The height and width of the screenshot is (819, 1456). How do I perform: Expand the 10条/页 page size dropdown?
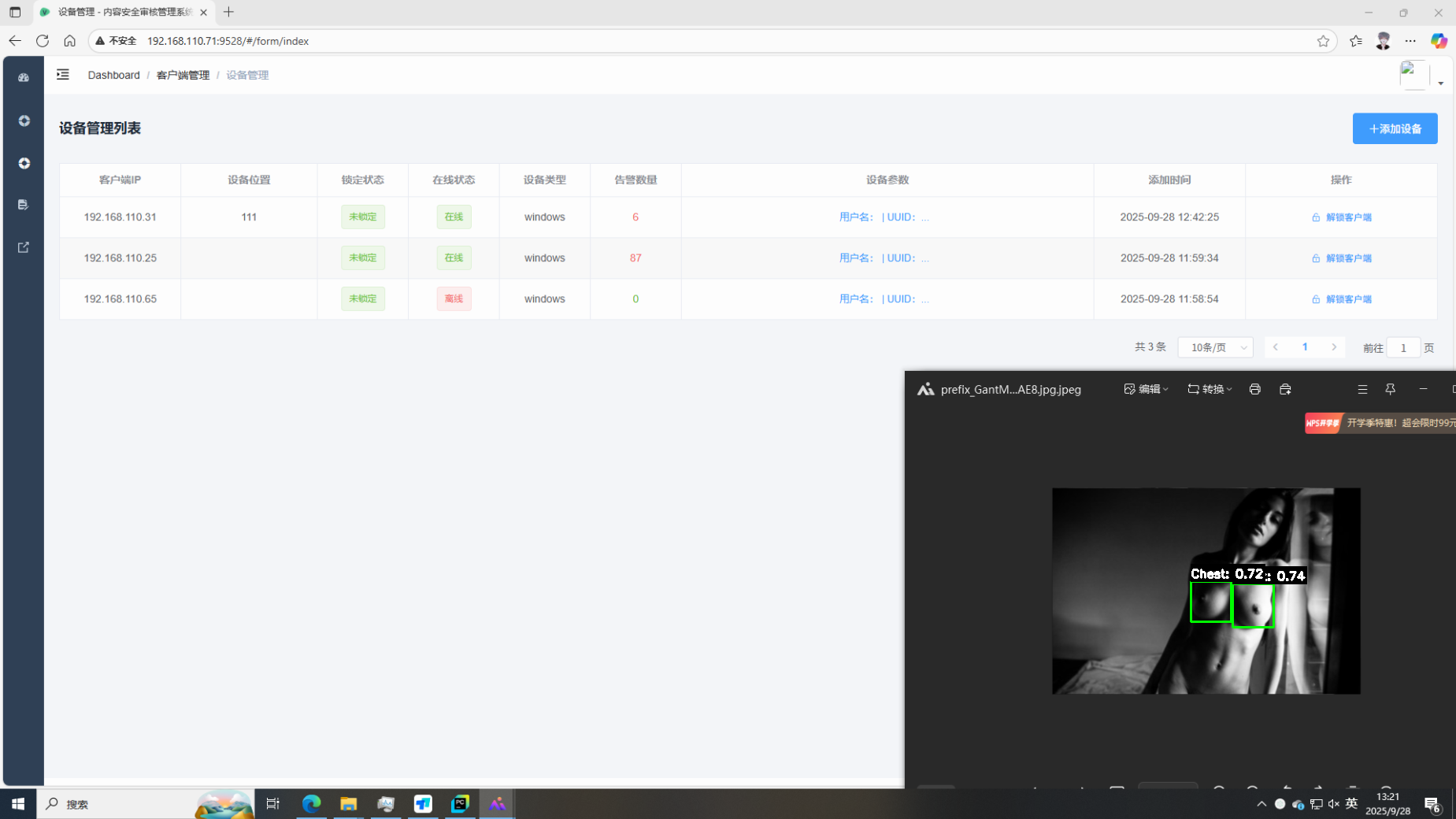tap(1215, 347)
